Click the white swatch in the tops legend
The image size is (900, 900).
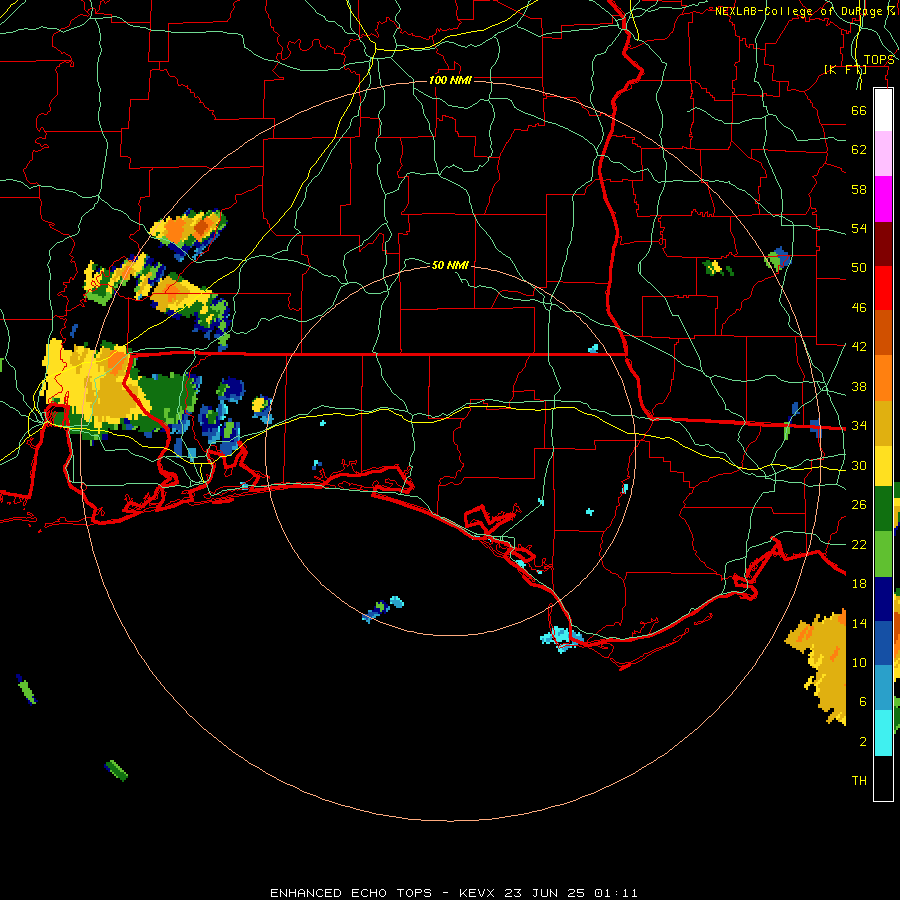[x=883, y=110]
